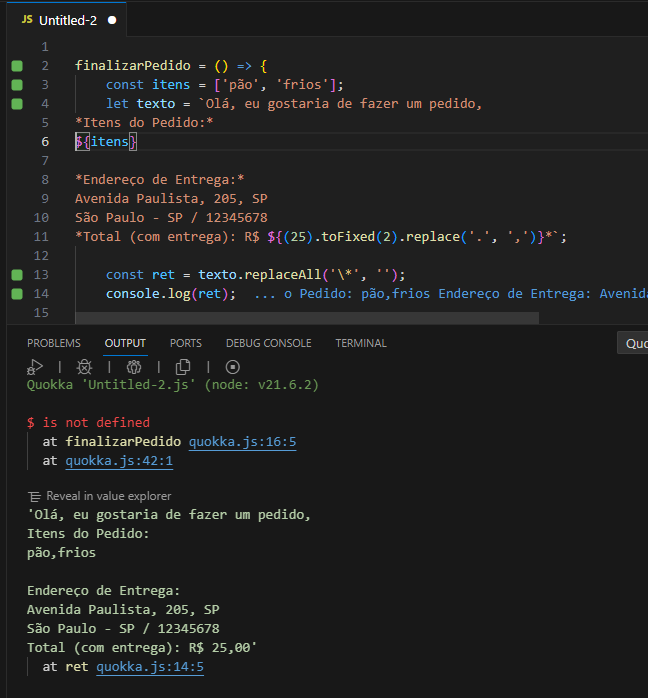This screenshot has height=698, width=648.
Task: Follow the quokka.js:42:1 stack trace link
Action: coord(119,461)
